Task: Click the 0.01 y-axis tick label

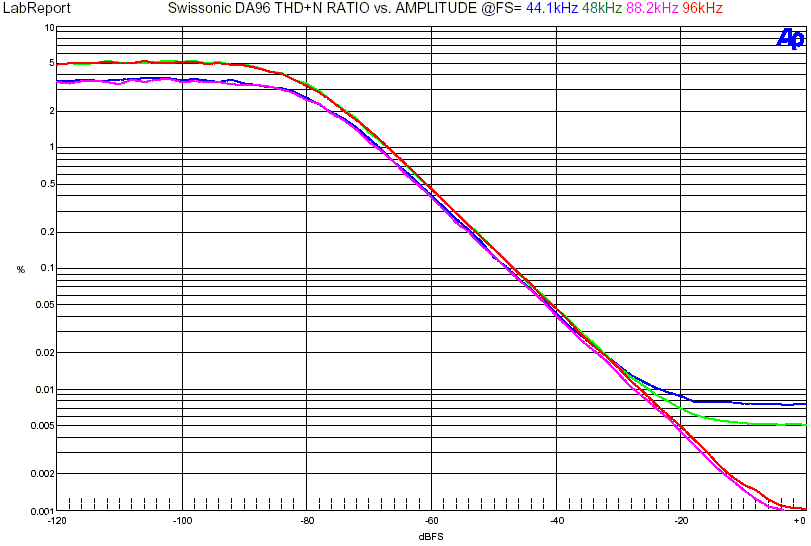Action: tap(45, 389)
